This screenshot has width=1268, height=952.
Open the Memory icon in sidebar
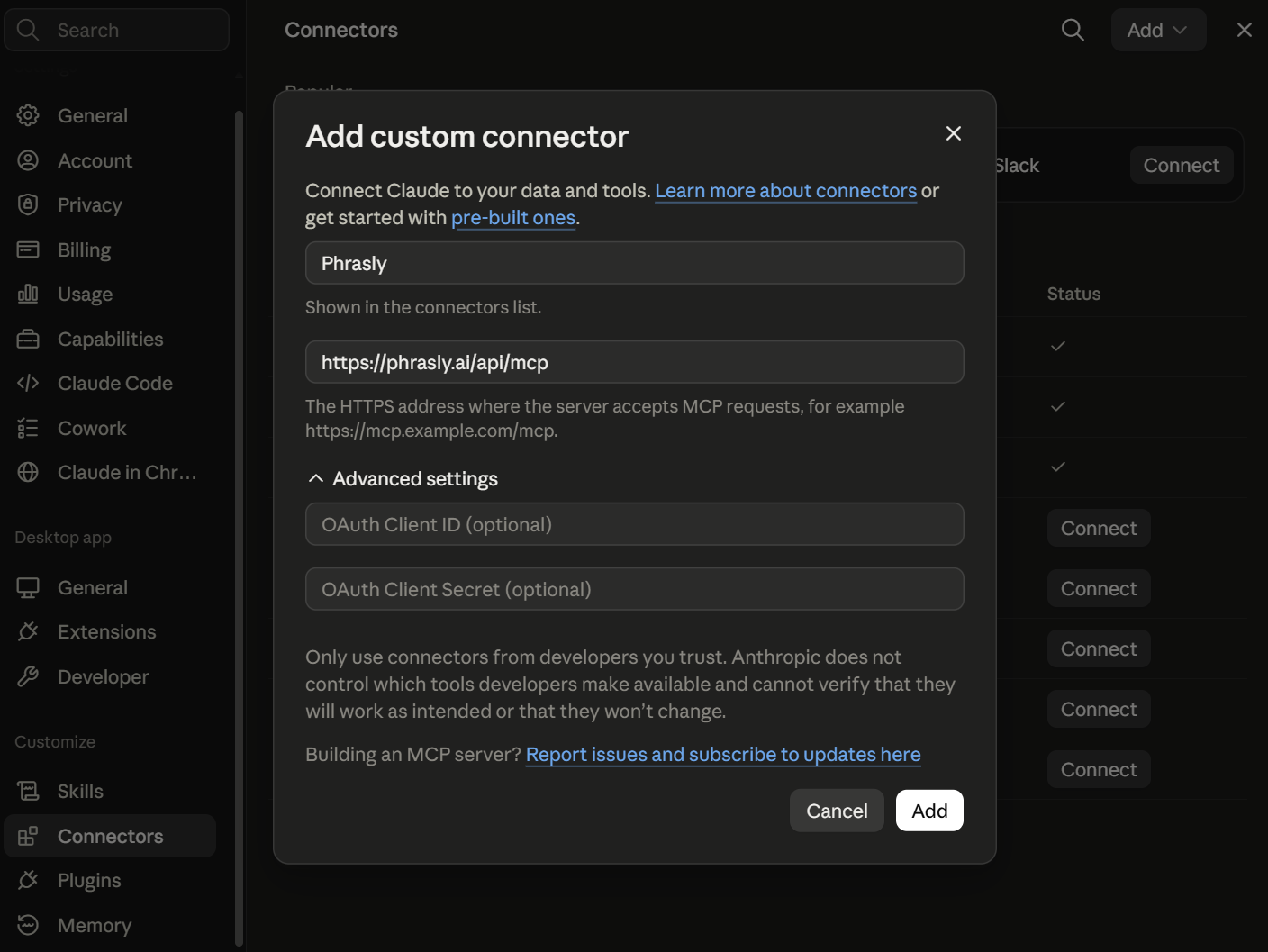coord(28,925)
